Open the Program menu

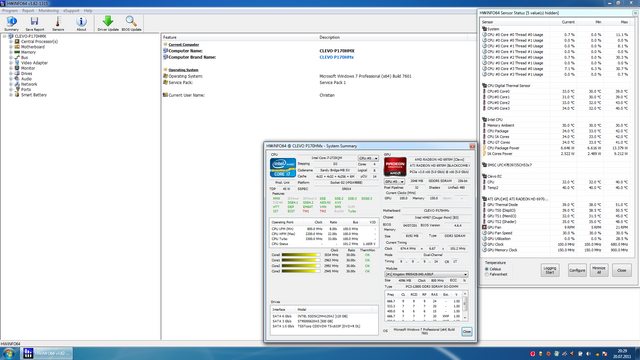point(10,11)
